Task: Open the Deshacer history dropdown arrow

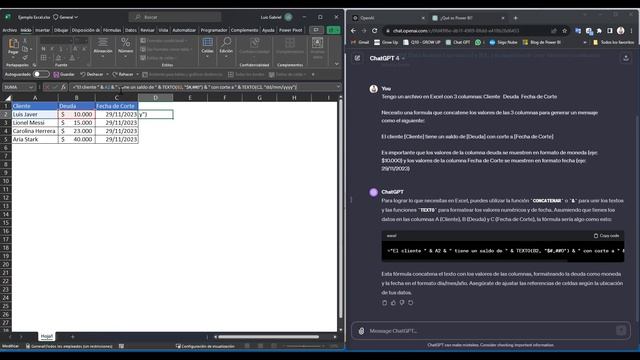Action: (107, 75)
